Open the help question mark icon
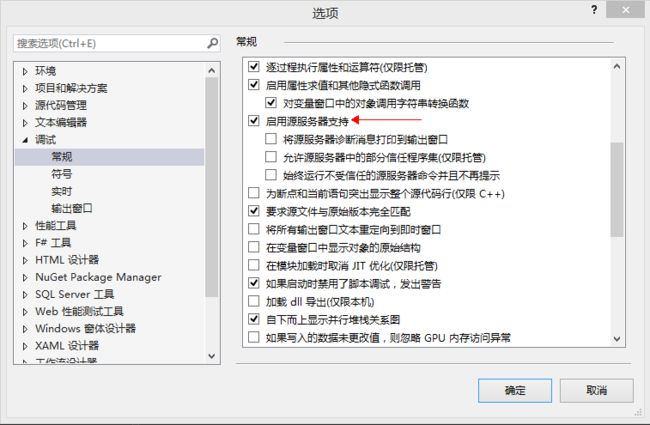The height and width of the screenshot is (425, 650). point(594,10)
